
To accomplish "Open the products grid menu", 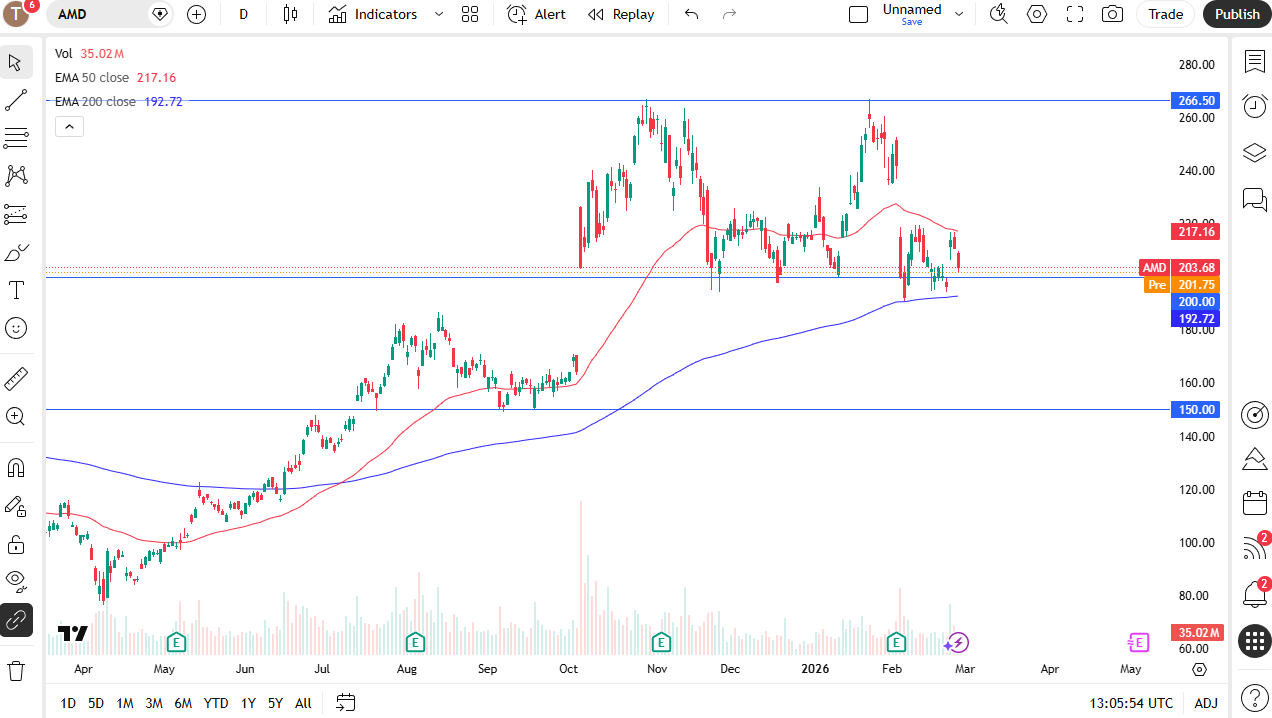I will 1254,641.
